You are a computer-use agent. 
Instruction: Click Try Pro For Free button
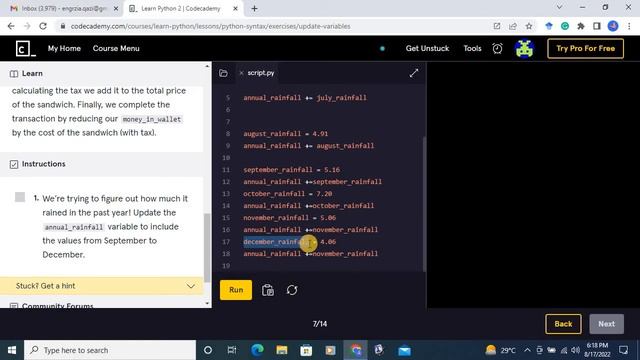(585, 49)
